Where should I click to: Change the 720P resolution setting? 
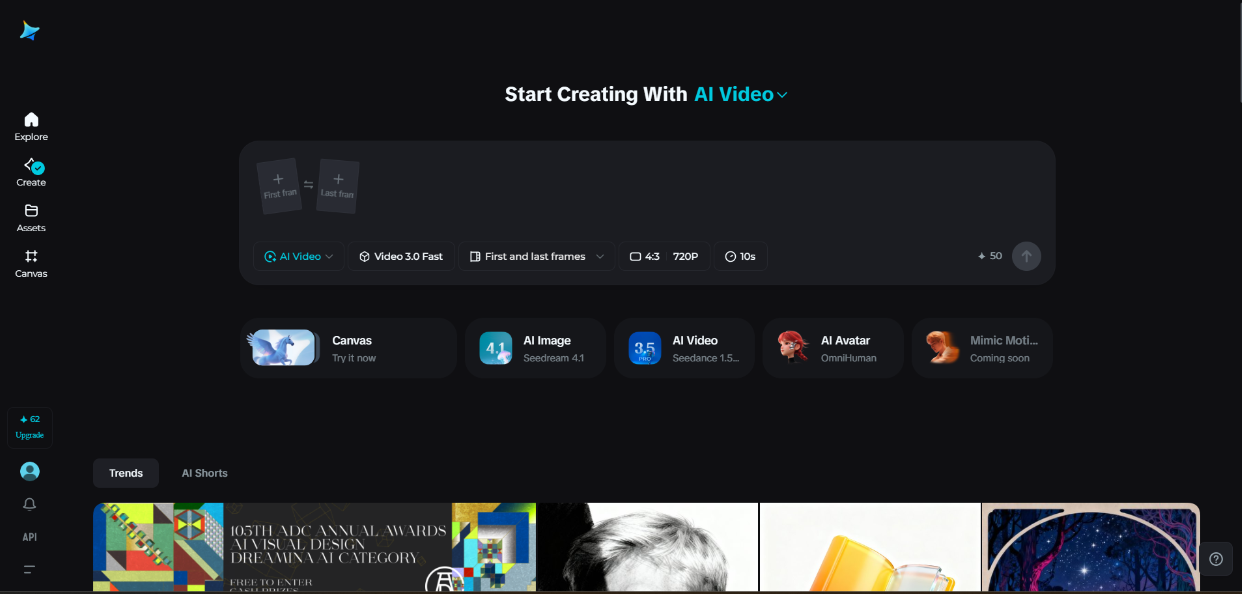pos(686,256)
